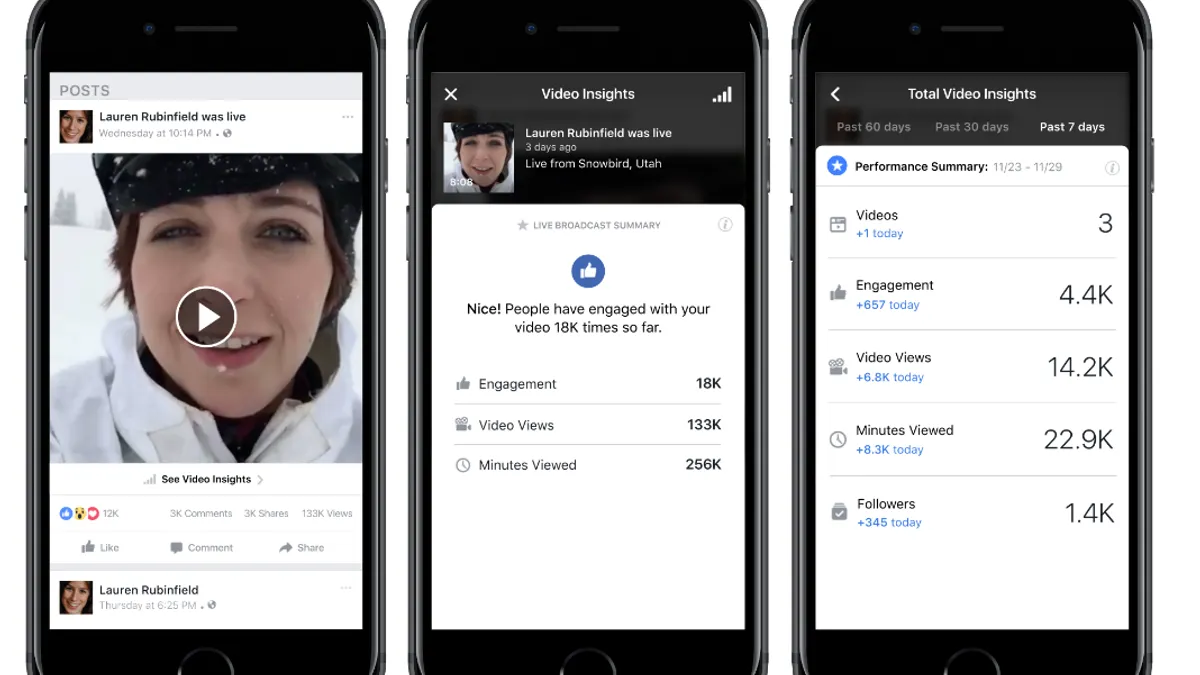Open the Videos row showing 3
The height and width of the screenshot is (675, 1200).
(972, 223)
